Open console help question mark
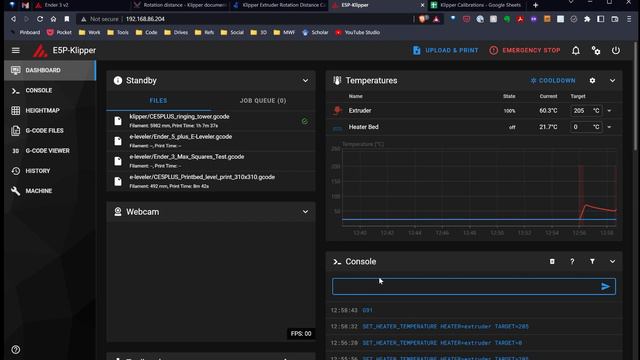 (x=572, y=261)
